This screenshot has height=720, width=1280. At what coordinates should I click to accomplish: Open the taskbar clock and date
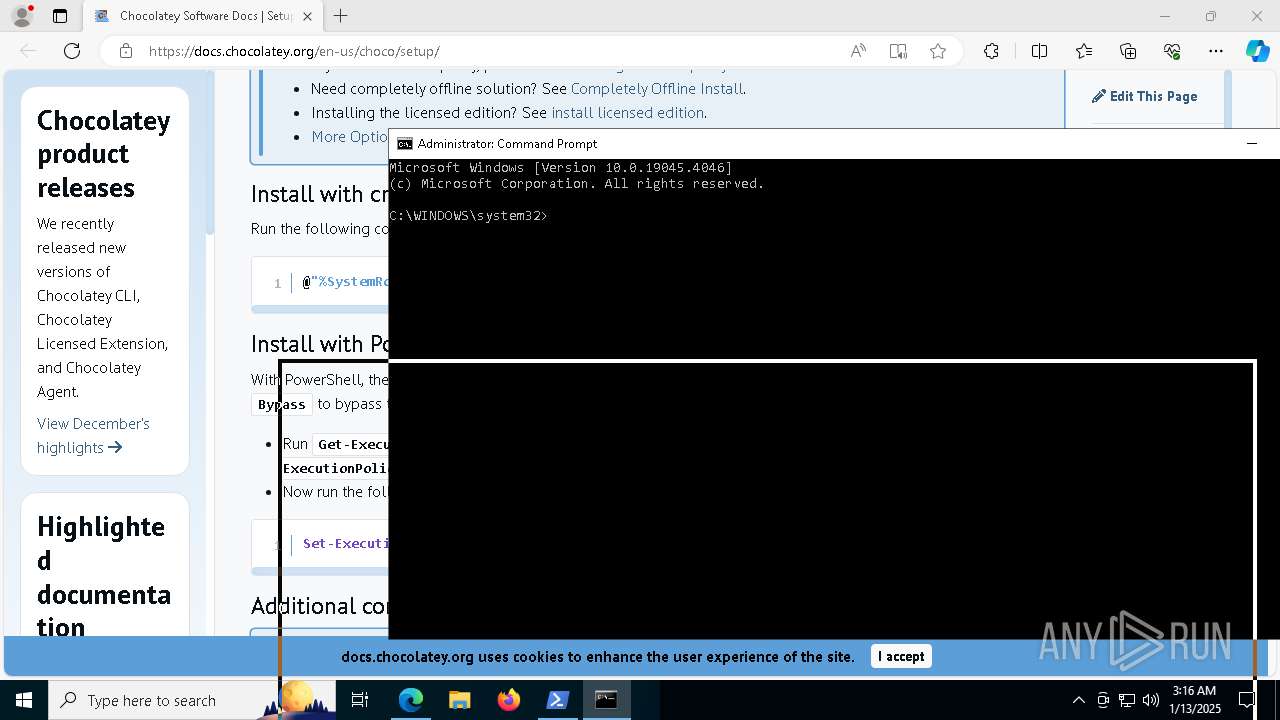click(x=1196, y=700)
